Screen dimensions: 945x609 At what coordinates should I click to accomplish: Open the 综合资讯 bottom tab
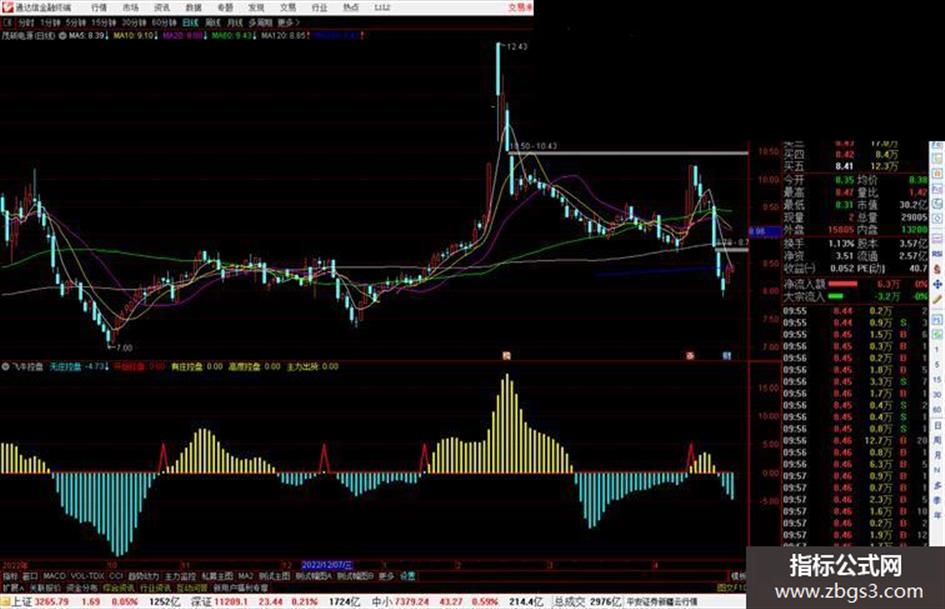click(x=119, y=587)
